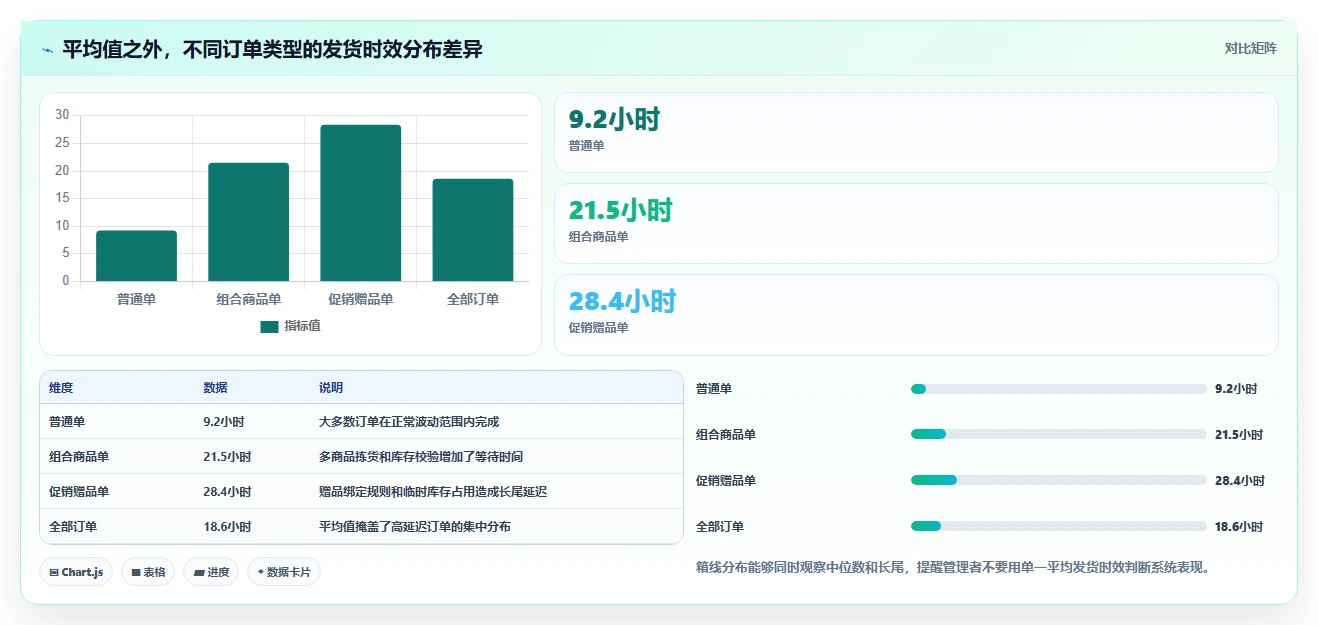The height and width of the screenshot is (625, 1318).
Task: Click the 普通单 progress bar
Action: 1058,389
